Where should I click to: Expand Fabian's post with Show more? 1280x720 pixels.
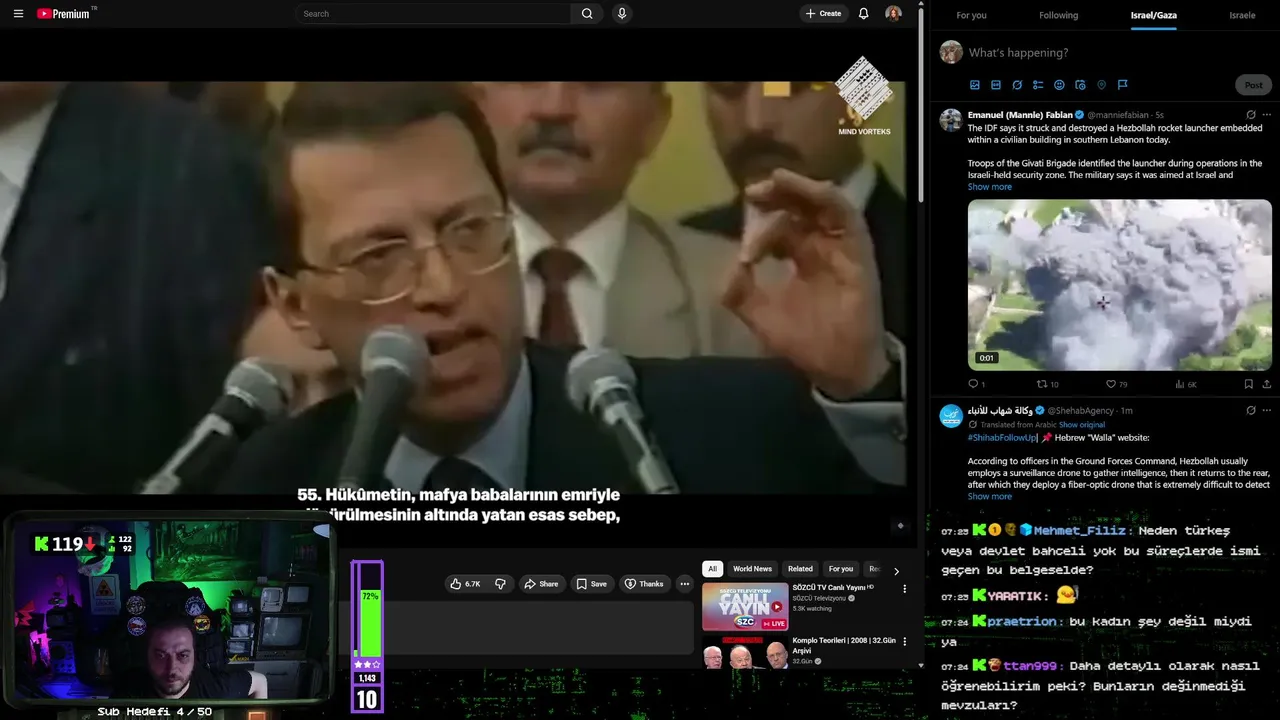tap(989, 187)
